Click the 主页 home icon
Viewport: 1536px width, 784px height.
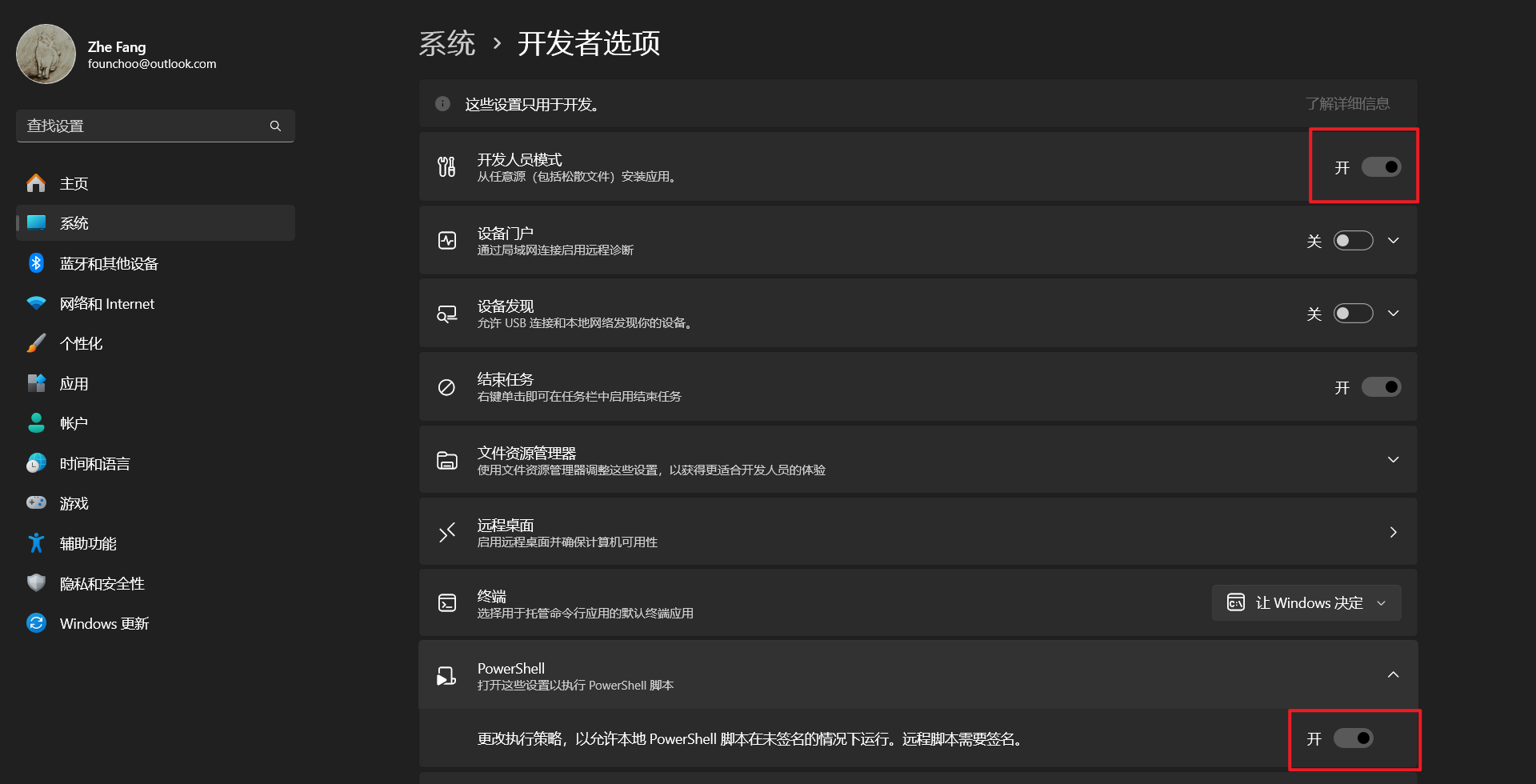click(36, 183)
